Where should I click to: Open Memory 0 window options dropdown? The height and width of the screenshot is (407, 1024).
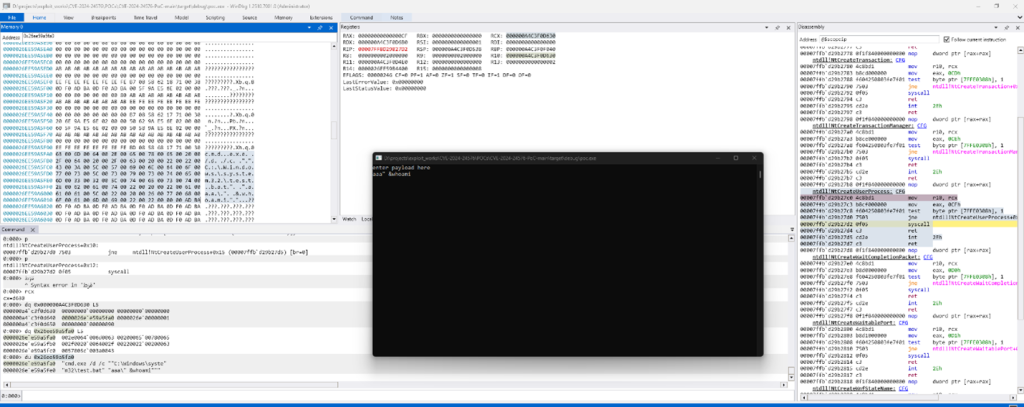tap(310, 28)
